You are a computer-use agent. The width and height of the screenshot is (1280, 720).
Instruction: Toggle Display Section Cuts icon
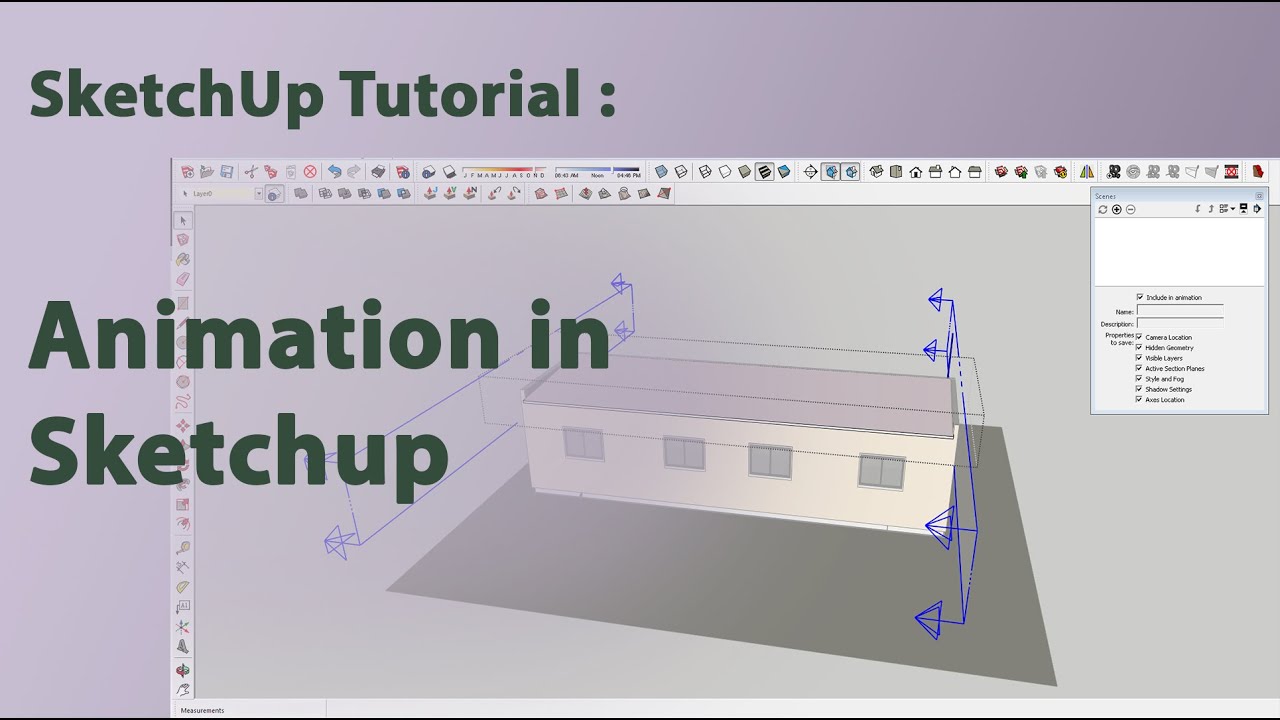point(850,172)
